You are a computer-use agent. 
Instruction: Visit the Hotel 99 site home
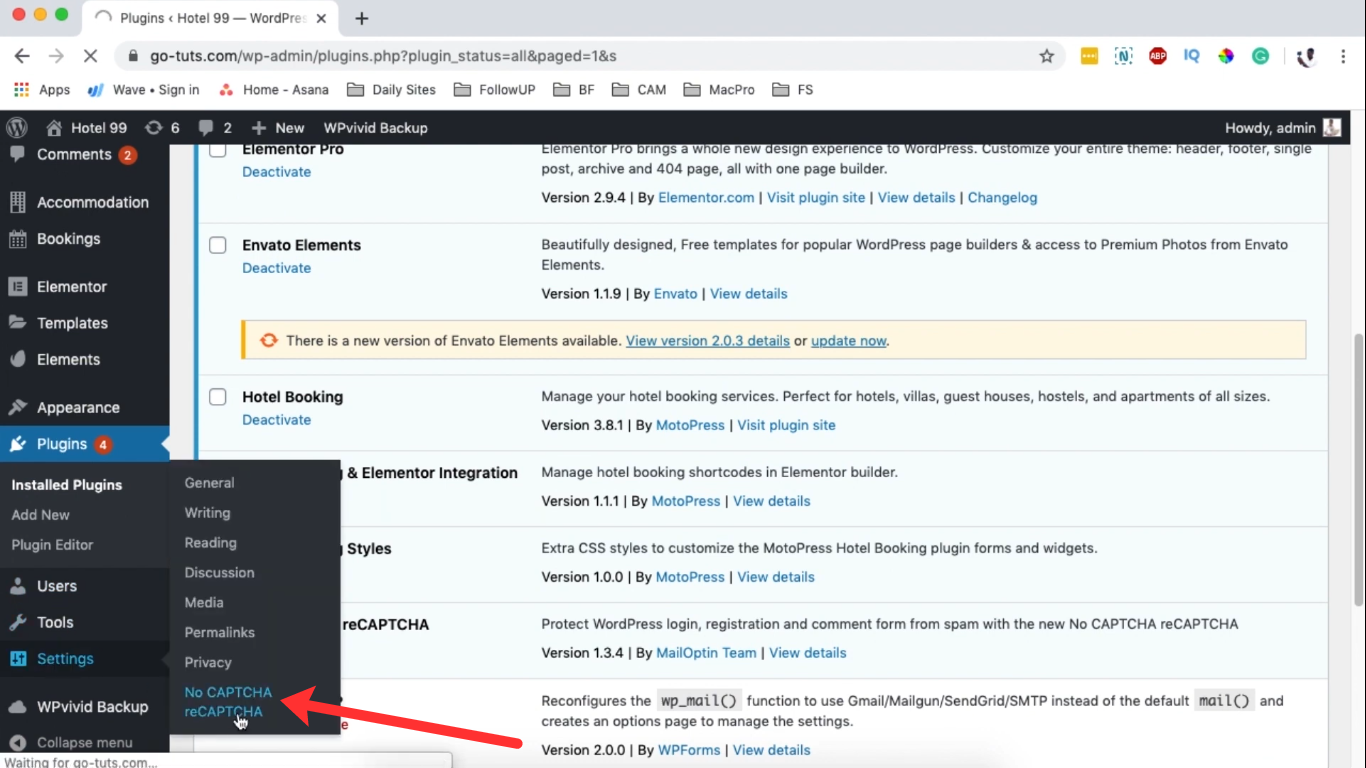pyautogui.click(x=87, y=127)
